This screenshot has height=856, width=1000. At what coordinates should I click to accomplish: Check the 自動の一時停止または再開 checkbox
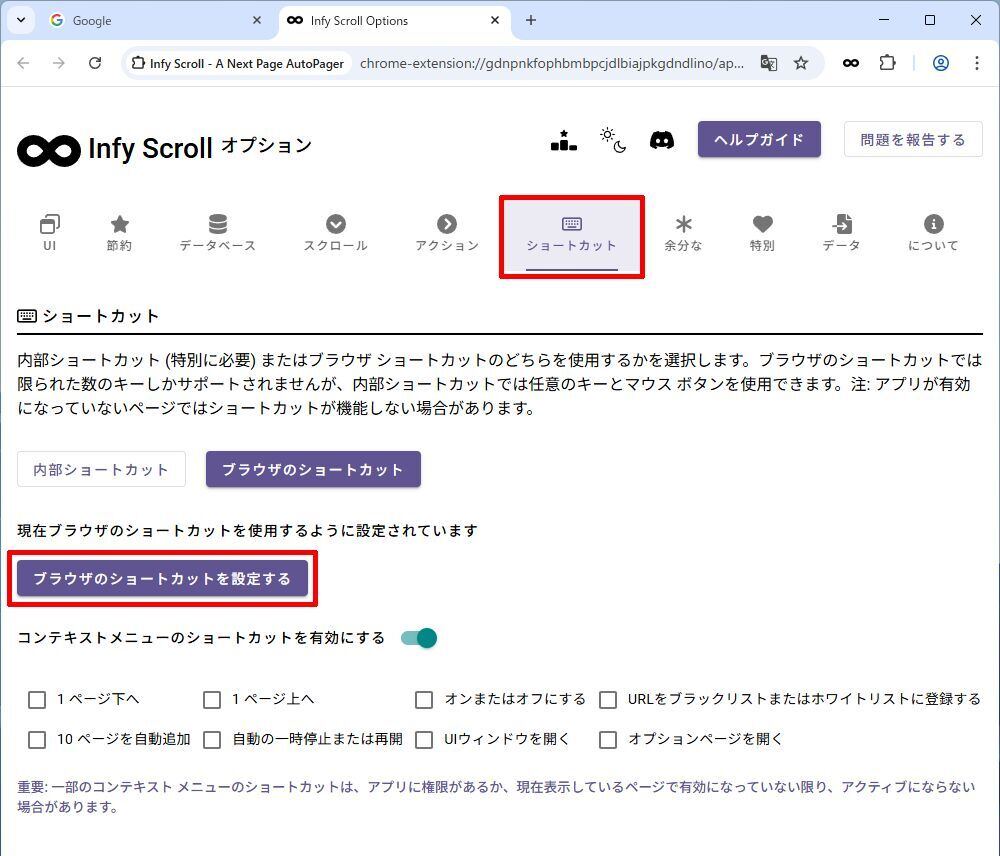coord(212,740)
